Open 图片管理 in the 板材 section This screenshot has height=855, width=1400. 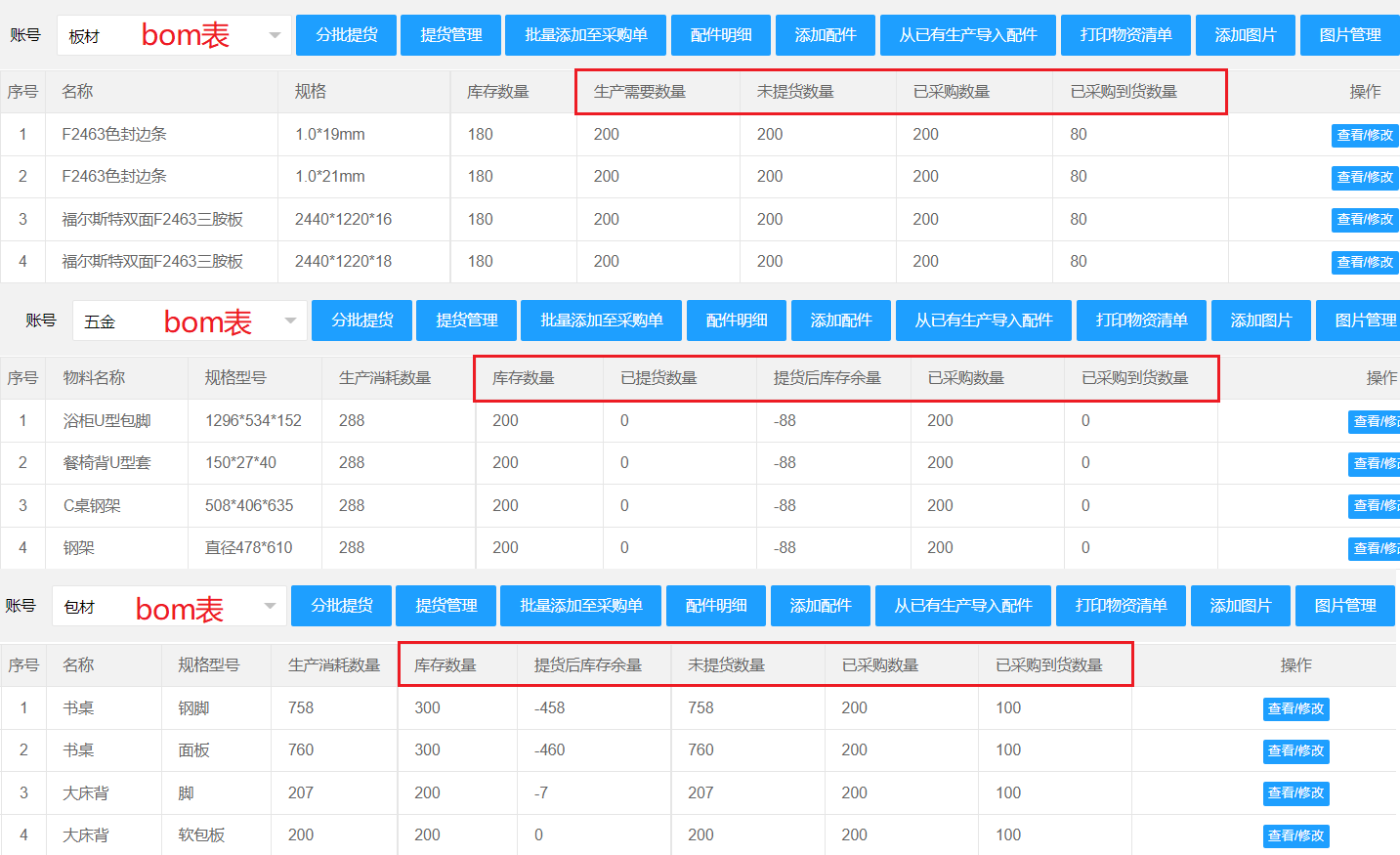coord(1350,35)
